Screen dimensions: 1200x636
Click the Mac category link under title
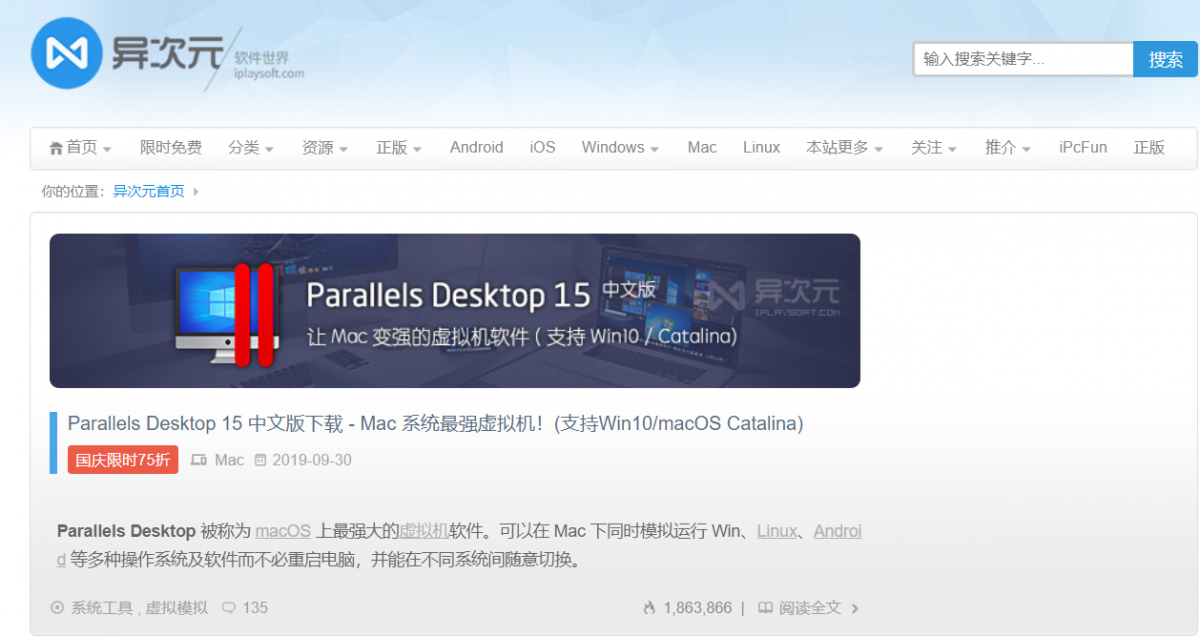click(229, 460)
